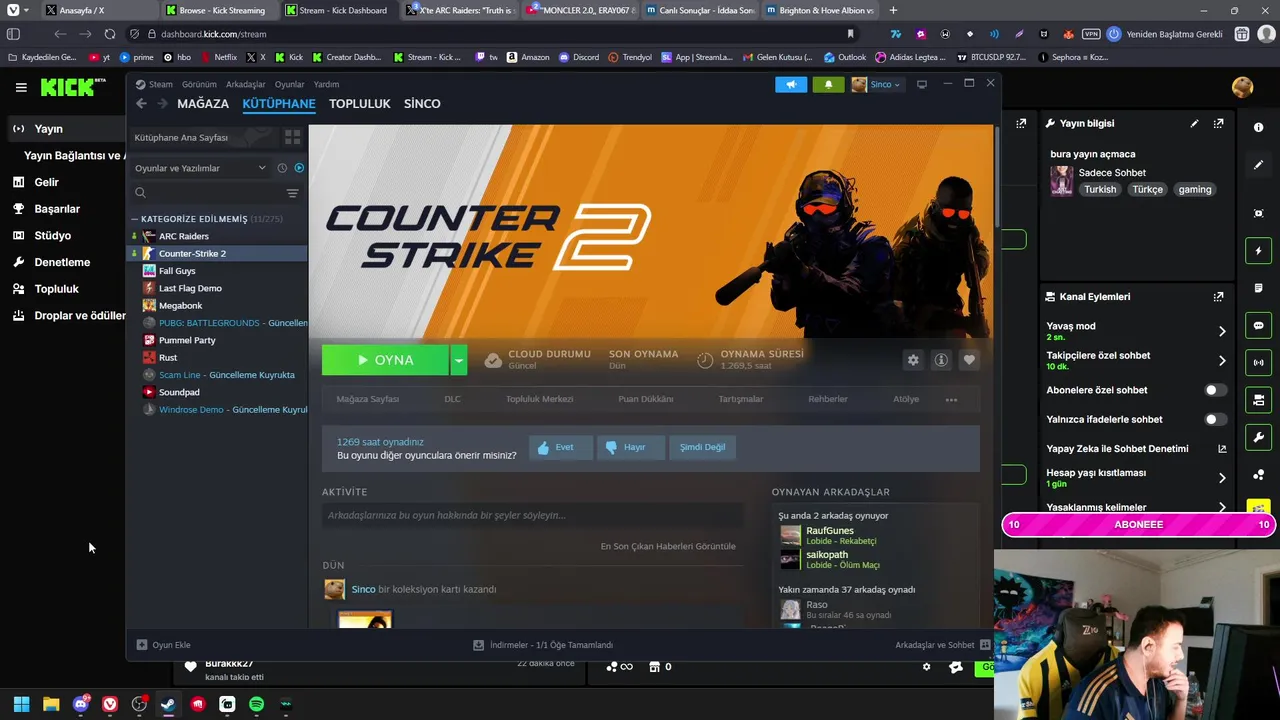Open Topluluk Merkezi link
The image size is (1280, 720).
[x=539, y=399]
